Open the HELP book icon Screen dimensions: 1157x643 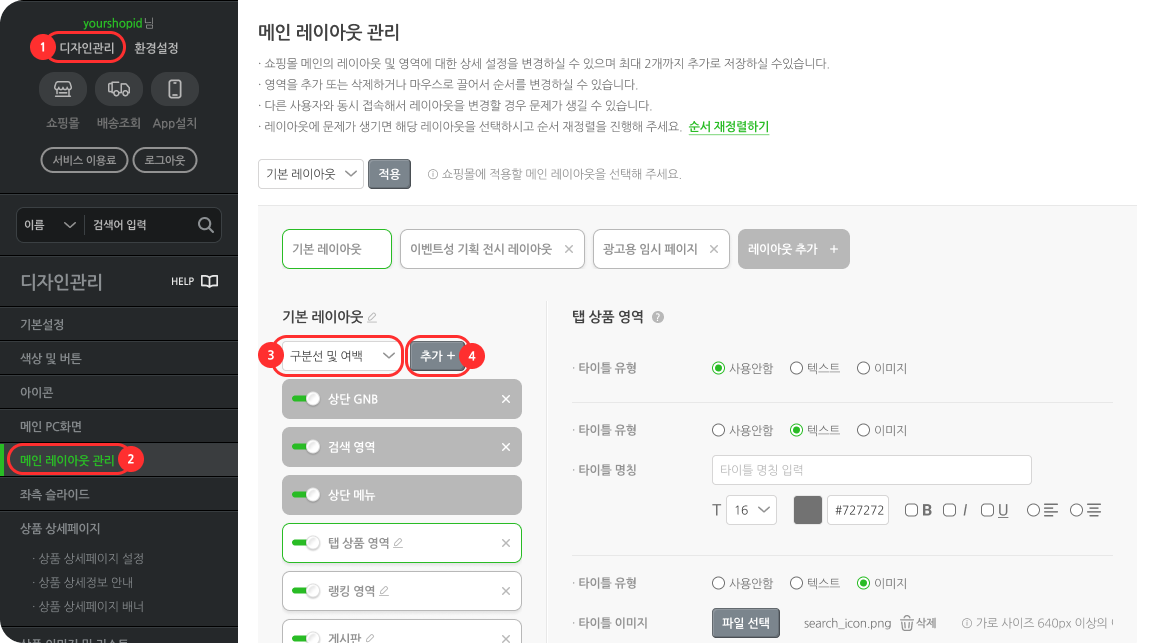click(x=210, y=281)
